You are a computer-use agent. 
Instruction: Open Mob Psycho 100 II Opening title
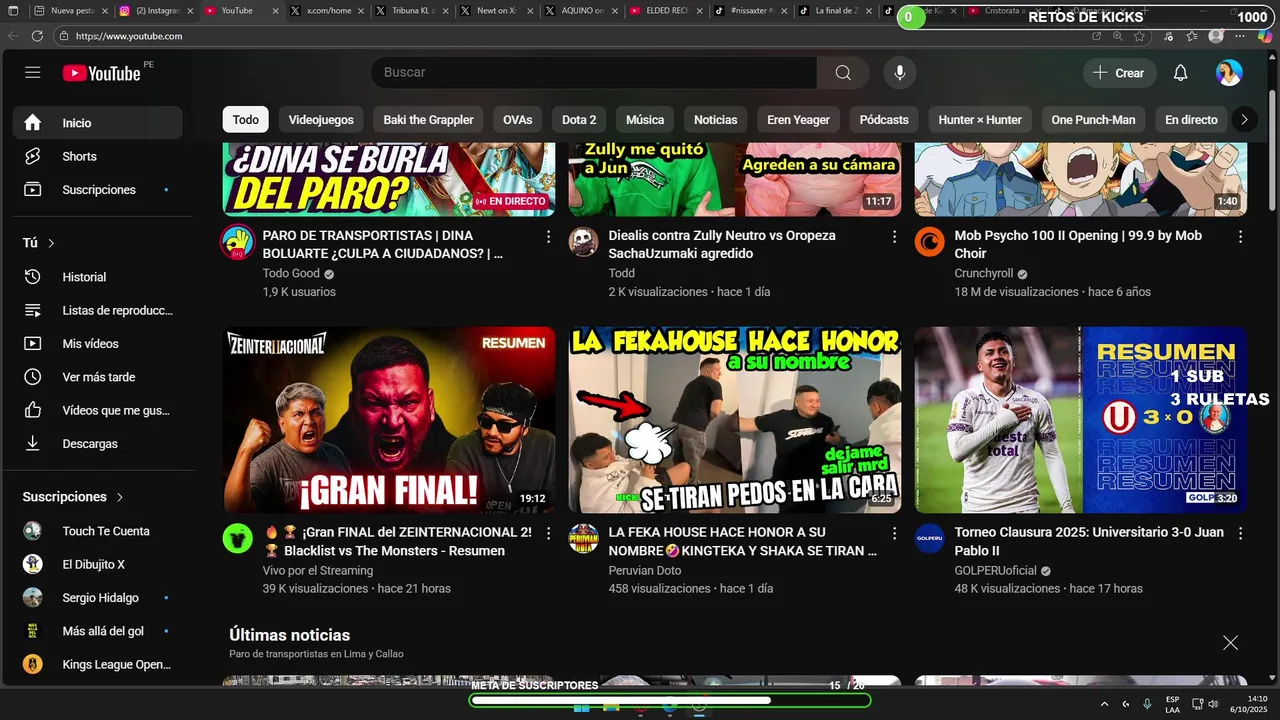1078,245
